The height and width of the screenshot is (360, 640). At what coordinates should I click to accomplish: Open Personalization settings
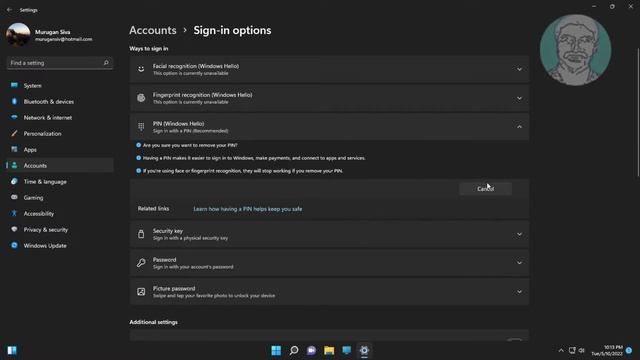click(x=60, y=133)
